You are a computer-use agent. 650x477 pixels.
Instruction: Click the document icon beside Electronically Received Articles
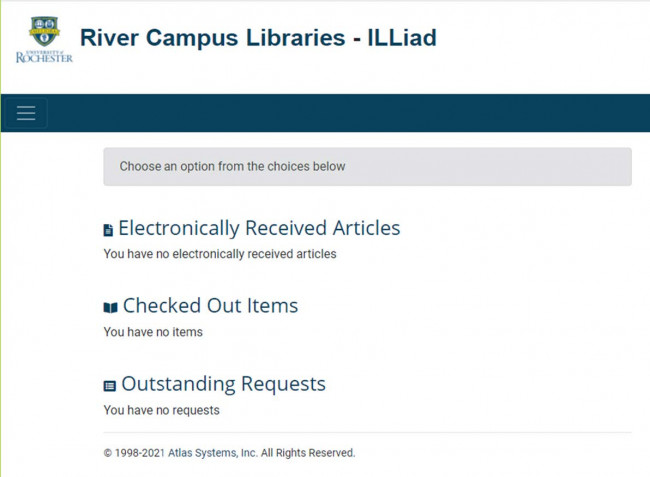[x=109, y=230]
